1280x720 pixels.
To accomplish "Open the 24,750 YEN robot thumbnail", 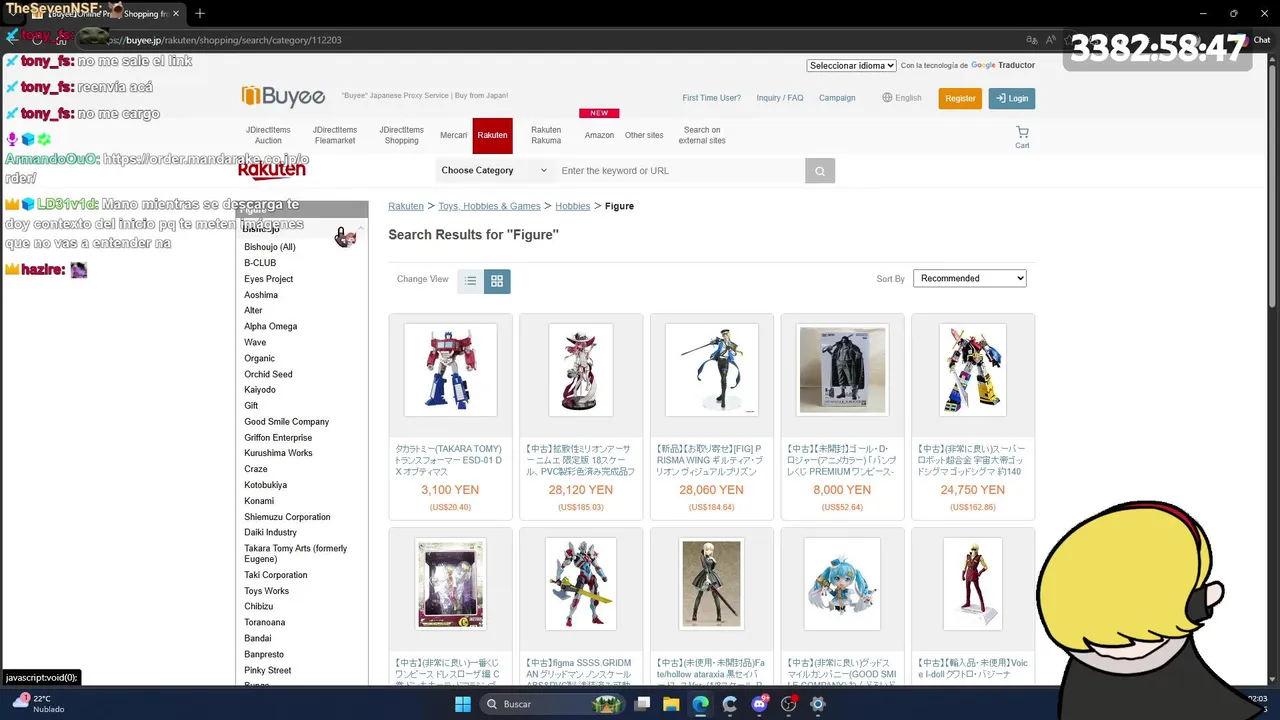I will point(973,370).
